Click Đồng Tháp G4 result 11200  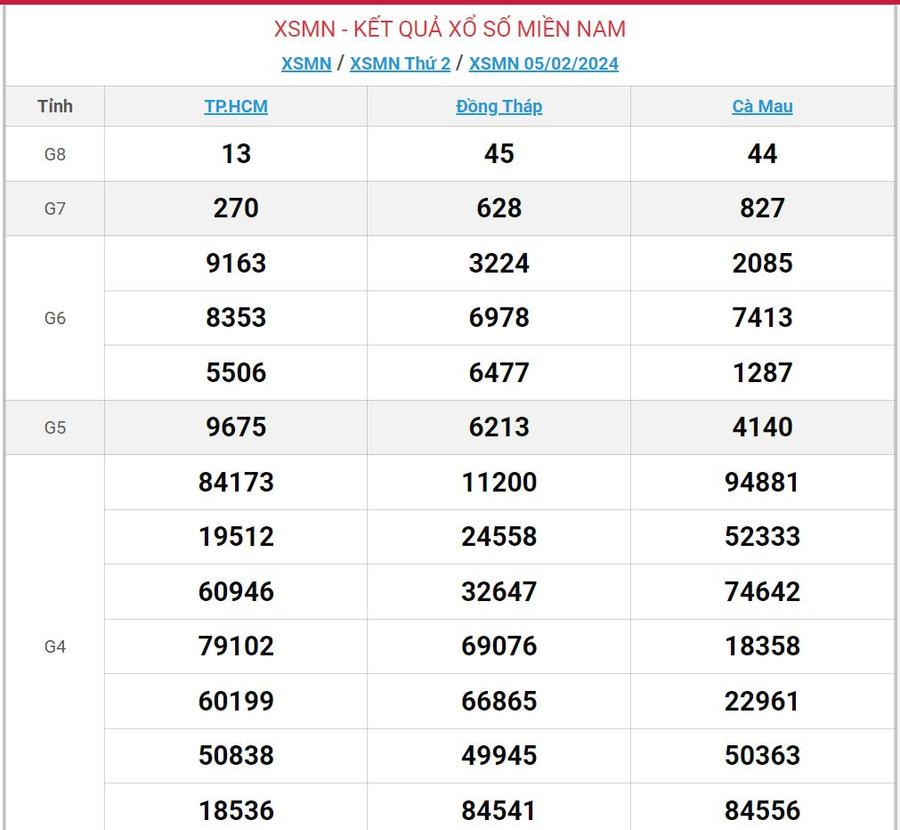499,483
